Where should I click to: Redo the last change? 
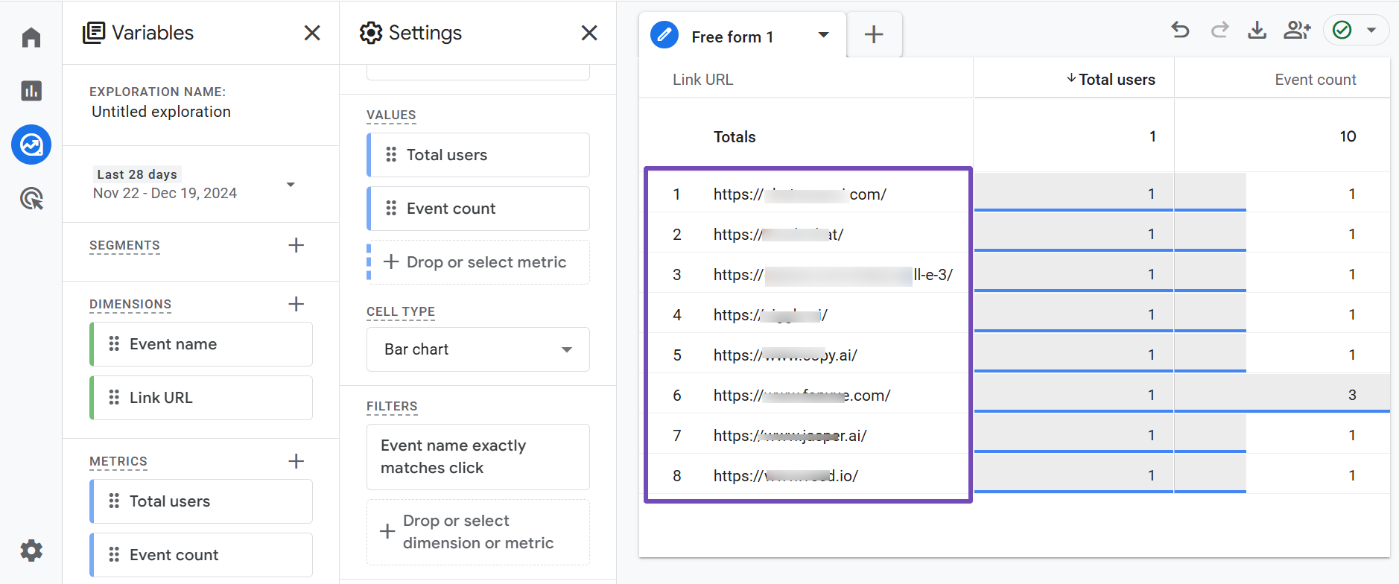[x=1219, y=31]
